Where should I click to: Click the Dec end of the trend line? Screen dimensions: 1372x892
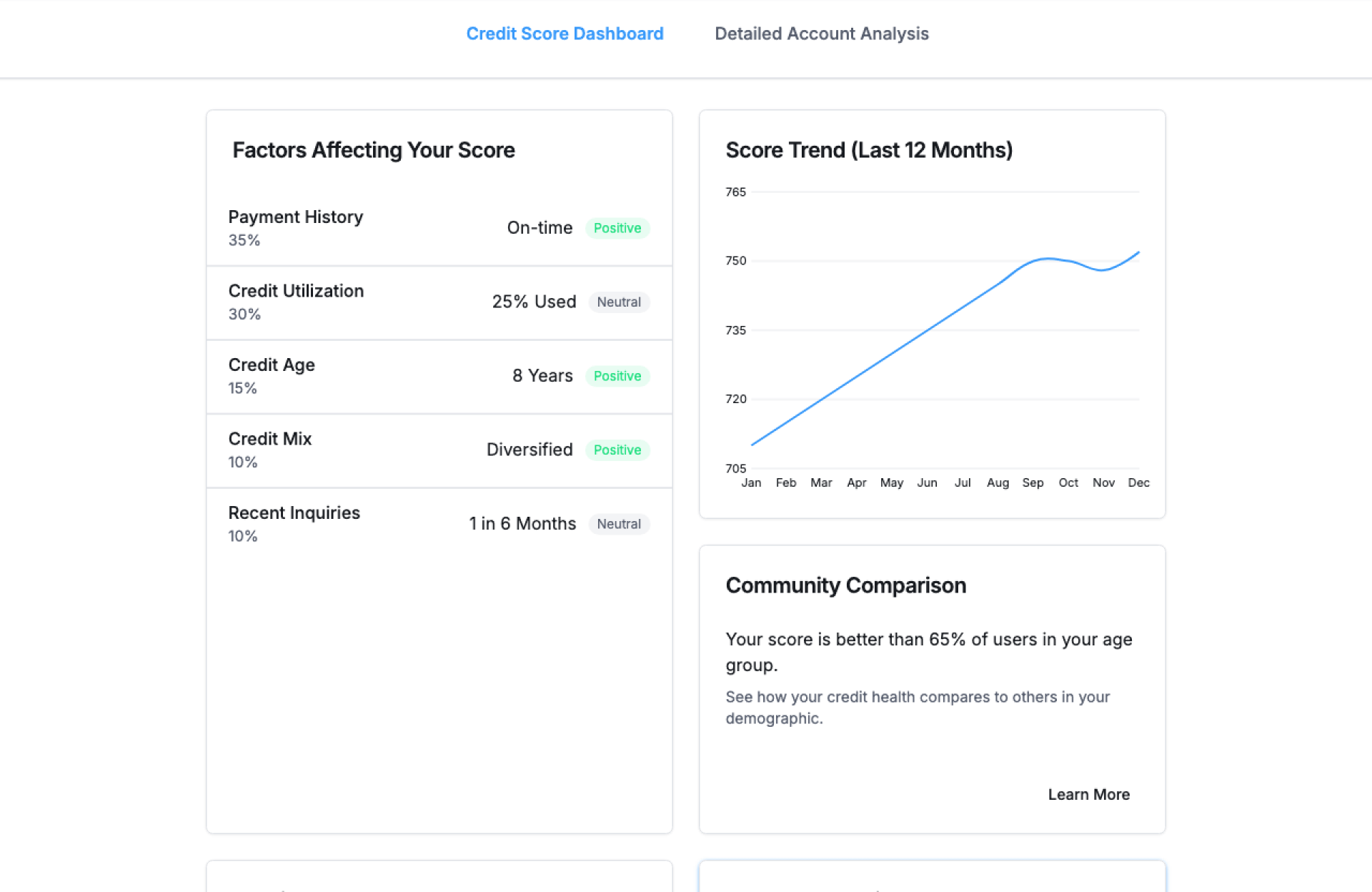tap(1138, 252)
